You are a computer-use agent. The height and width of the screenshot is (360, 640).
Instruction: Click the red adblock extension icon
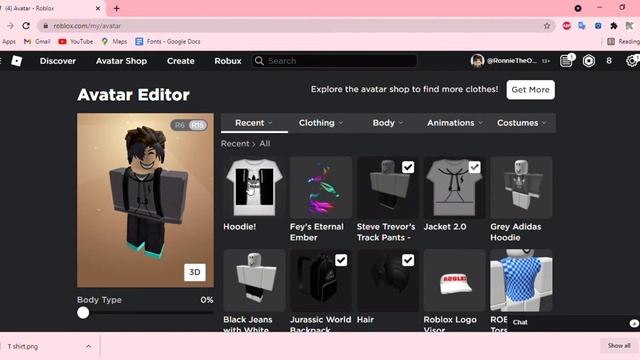(x=567, y=26)
